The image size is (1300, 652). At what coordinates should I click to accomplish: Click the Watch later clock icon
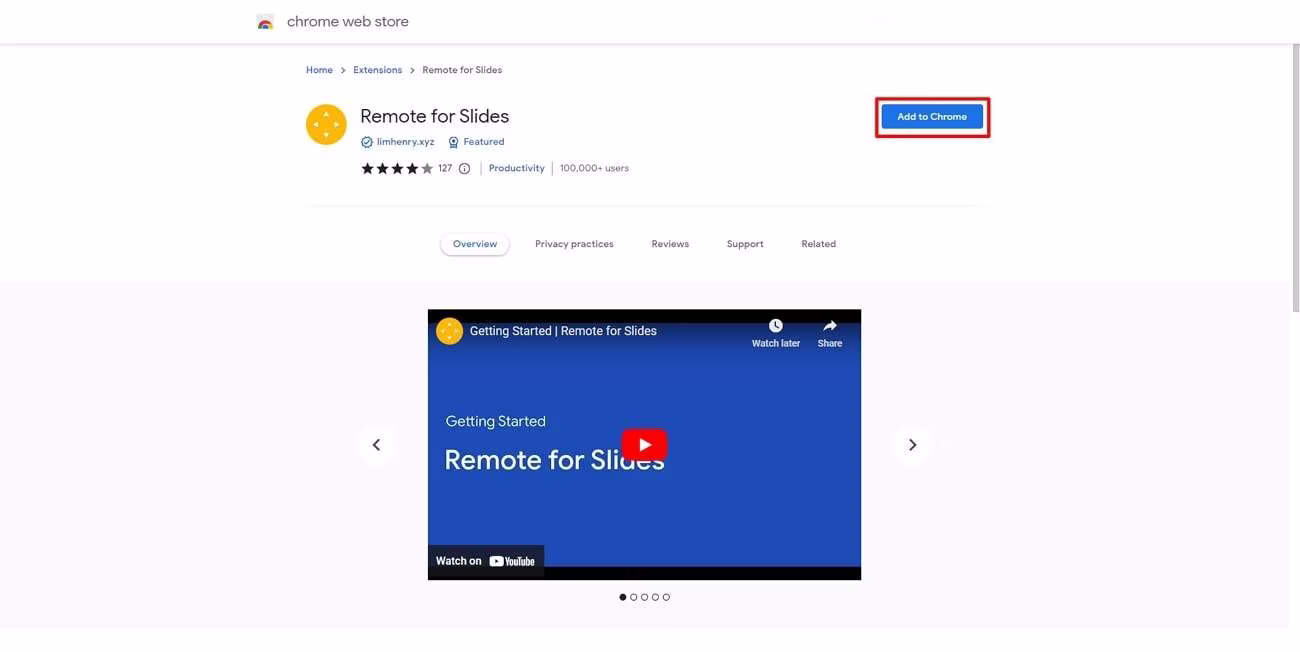tap(776, 326)
